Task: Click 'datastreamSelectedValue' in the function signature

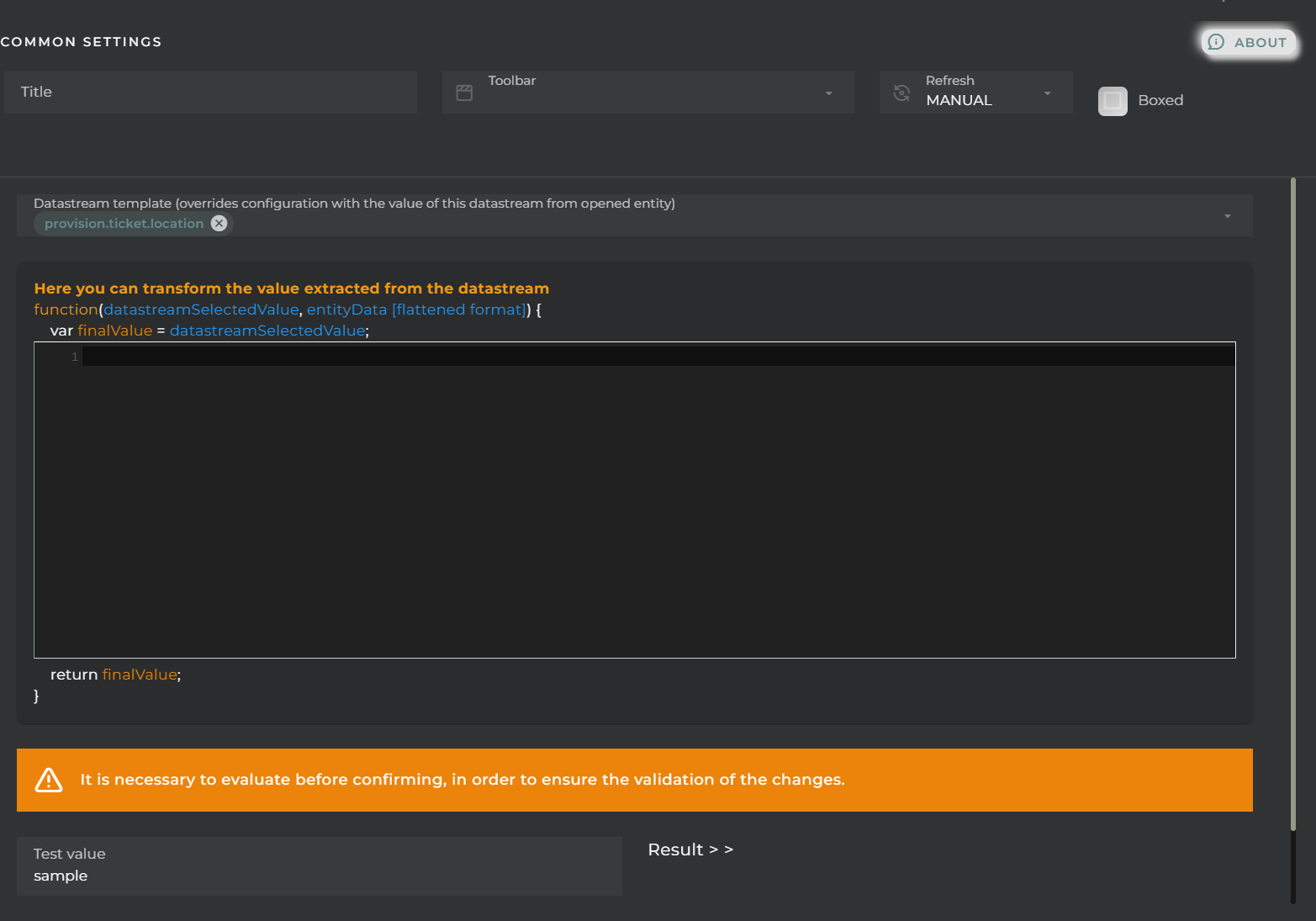Action: pyautogui.click(x=201, y=310)
